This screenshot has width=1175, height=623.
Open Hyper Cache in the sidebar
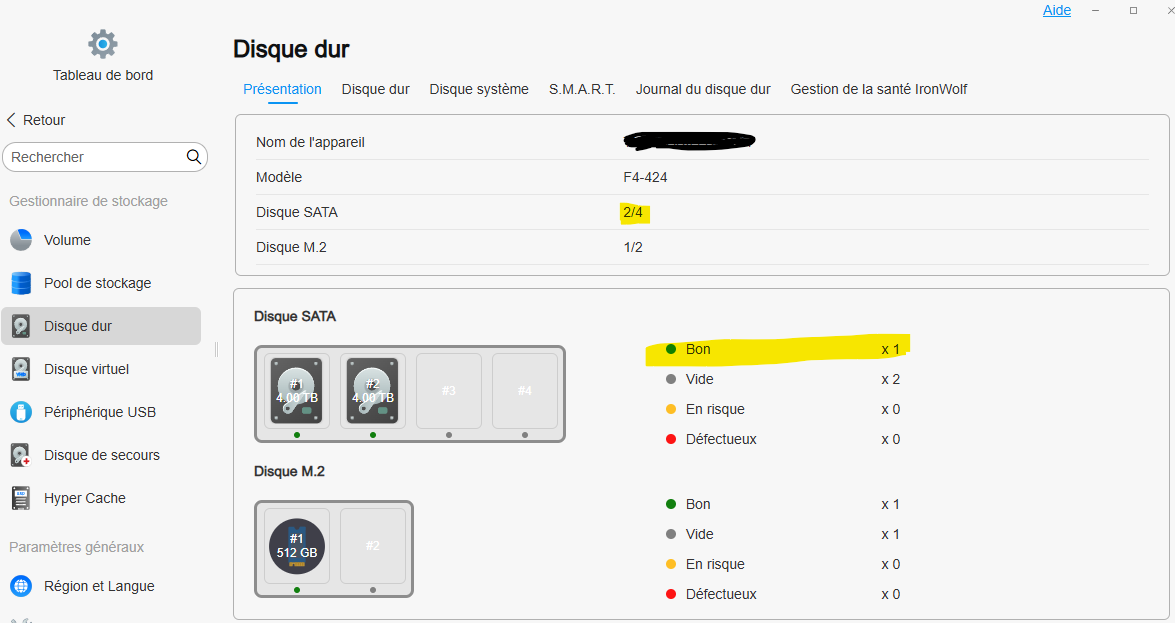(x=101, y=498)
